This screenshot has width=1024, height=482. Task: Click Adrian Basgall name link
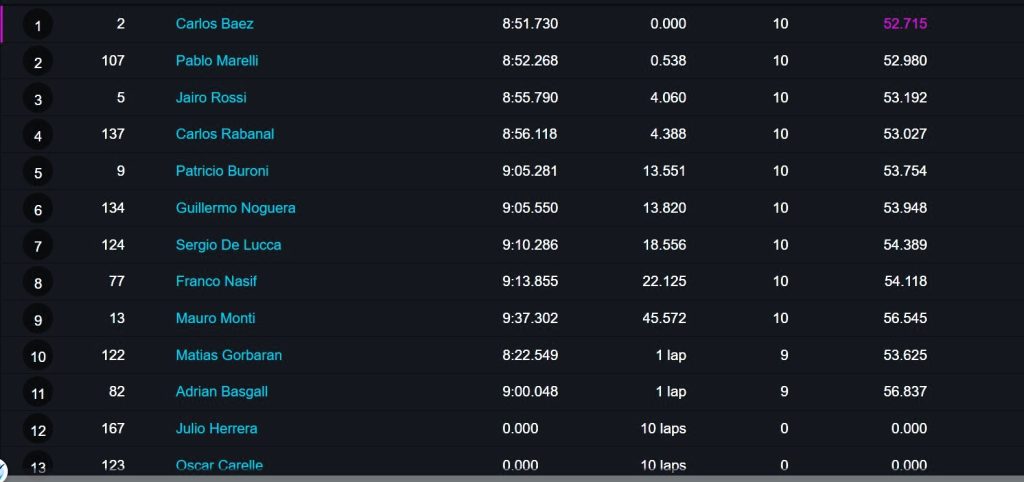click(x=221, y=392)
